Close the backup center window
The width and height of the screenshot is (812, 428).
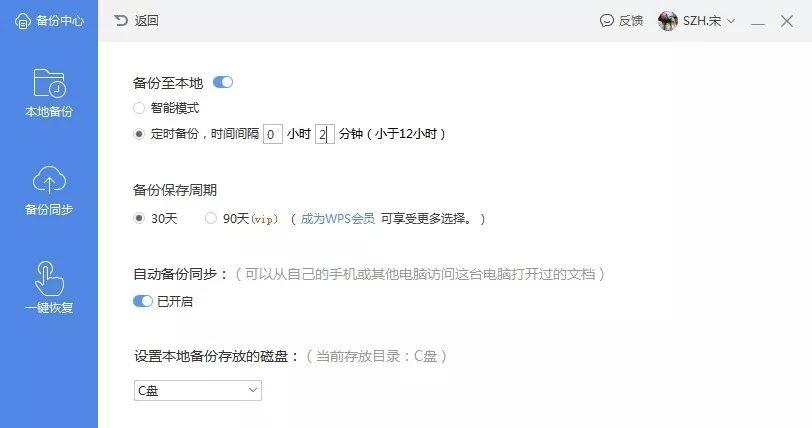pos(787,21)
